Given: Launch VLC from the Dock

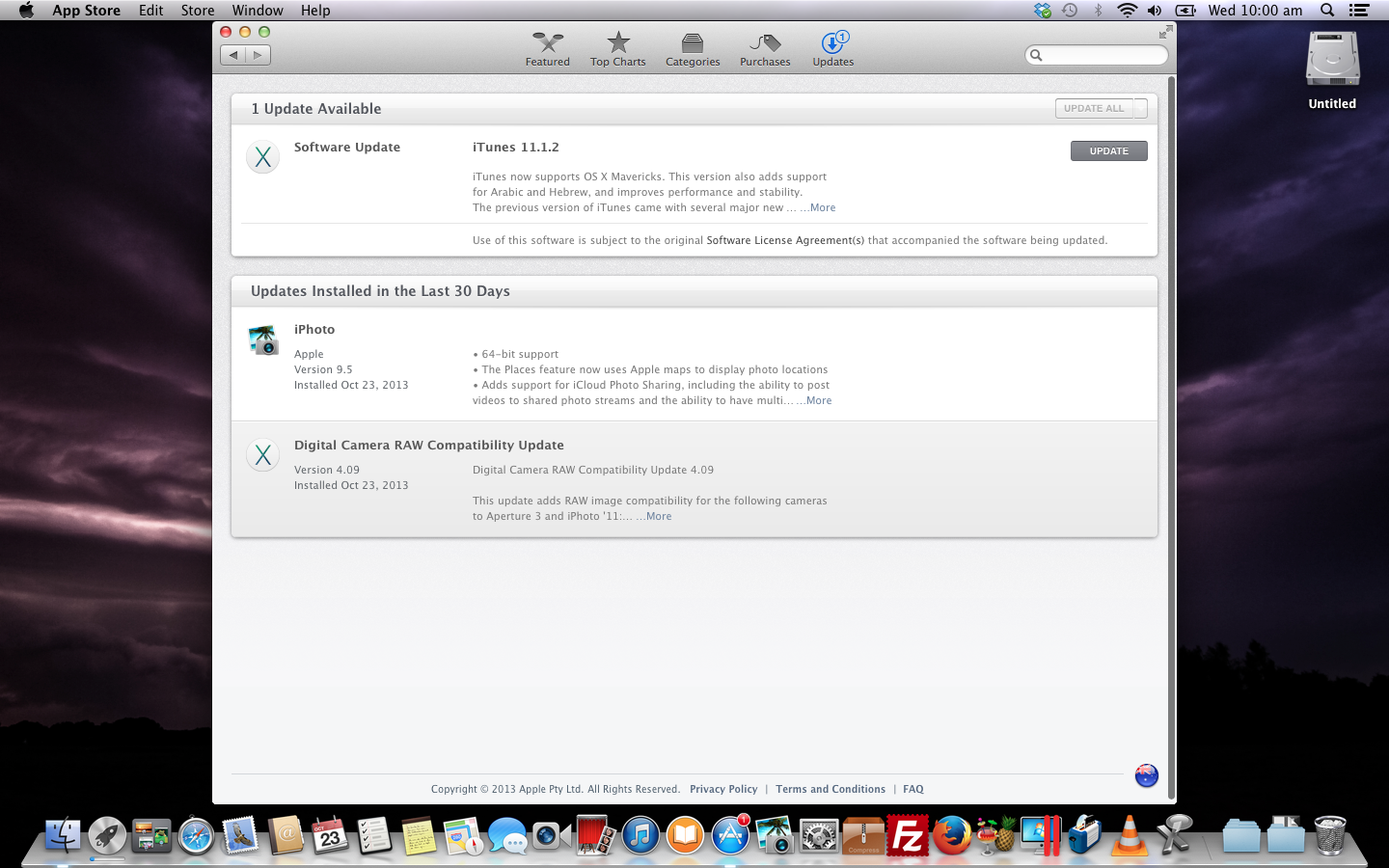Looking at the screenshot, I should 1130,835.
